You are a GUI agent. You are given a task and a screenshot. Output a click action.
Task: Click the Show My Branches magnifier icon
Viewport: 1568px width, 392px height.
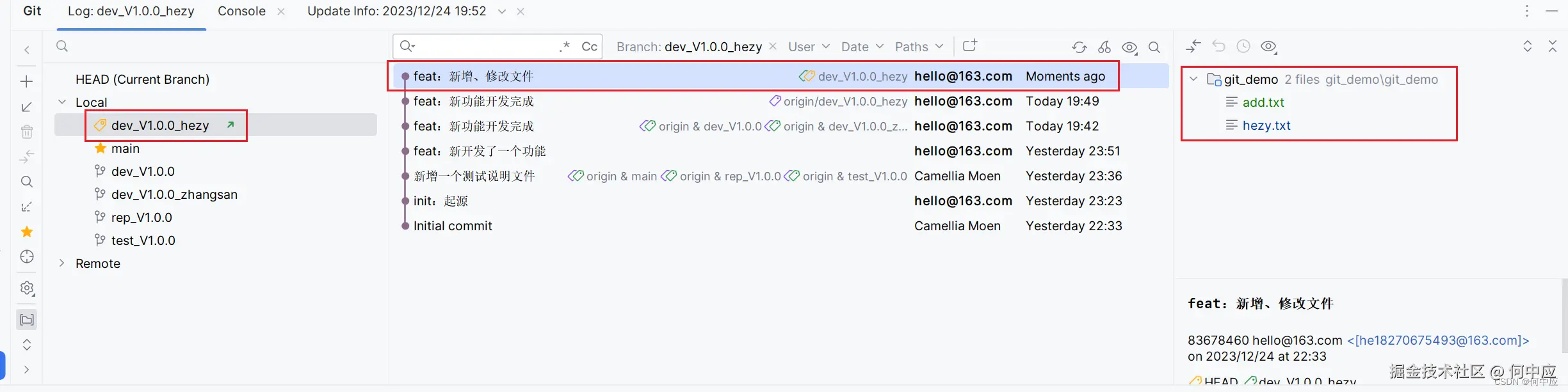27,182
